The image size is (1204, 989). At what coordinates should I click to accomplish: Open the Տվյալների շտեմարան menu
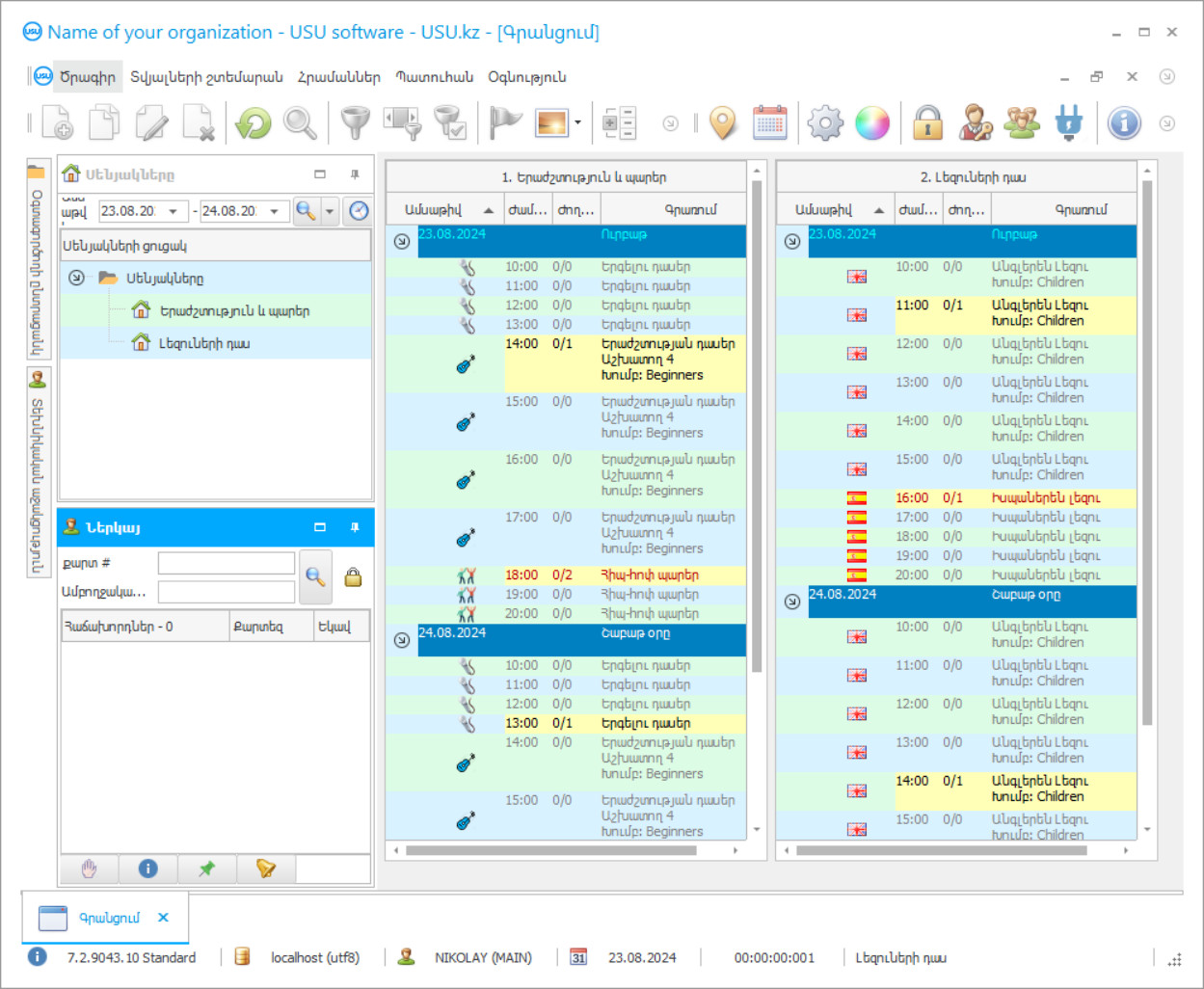point(207,77)
